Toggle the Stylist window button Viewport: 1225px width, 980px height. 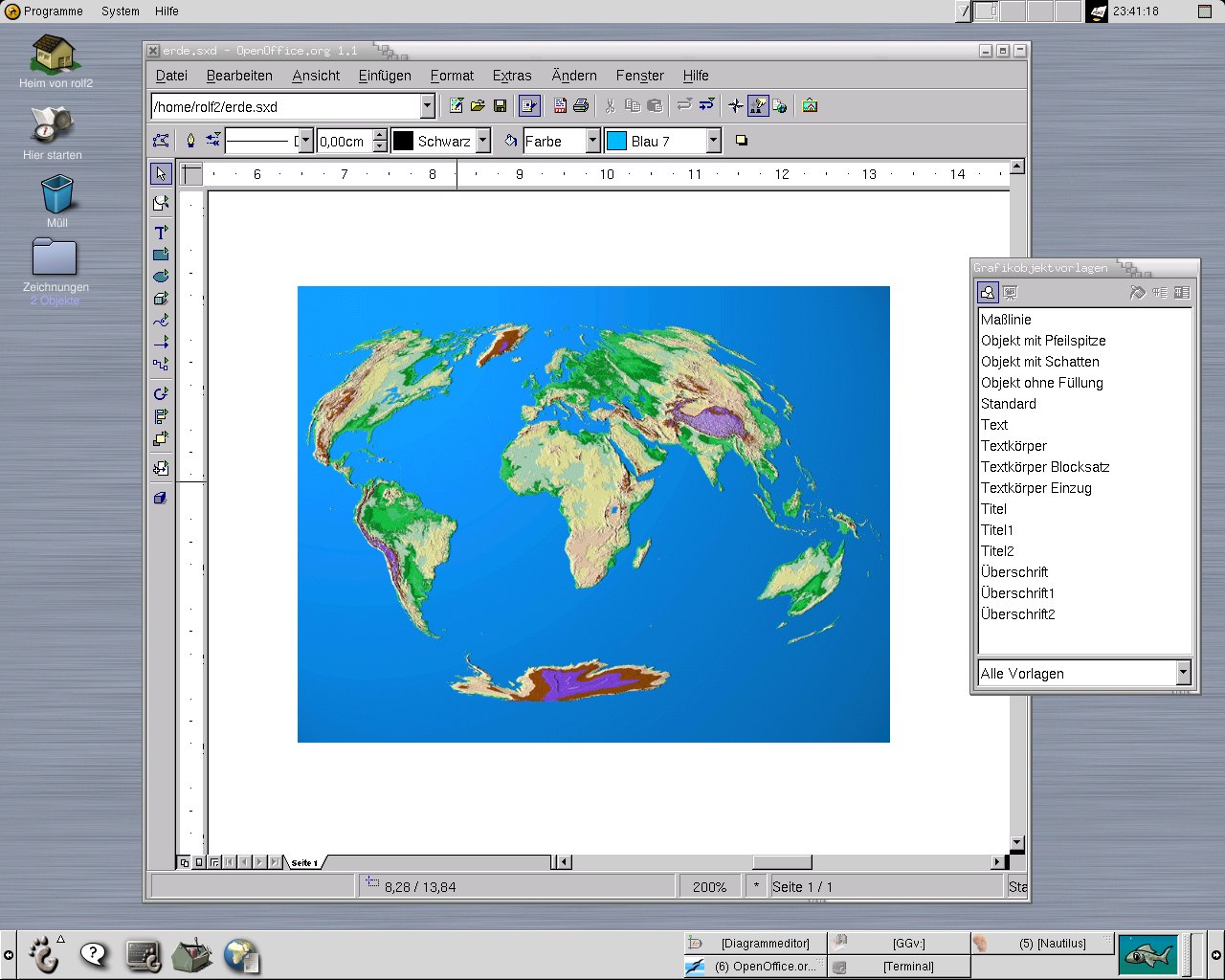(x=757, y=106)
